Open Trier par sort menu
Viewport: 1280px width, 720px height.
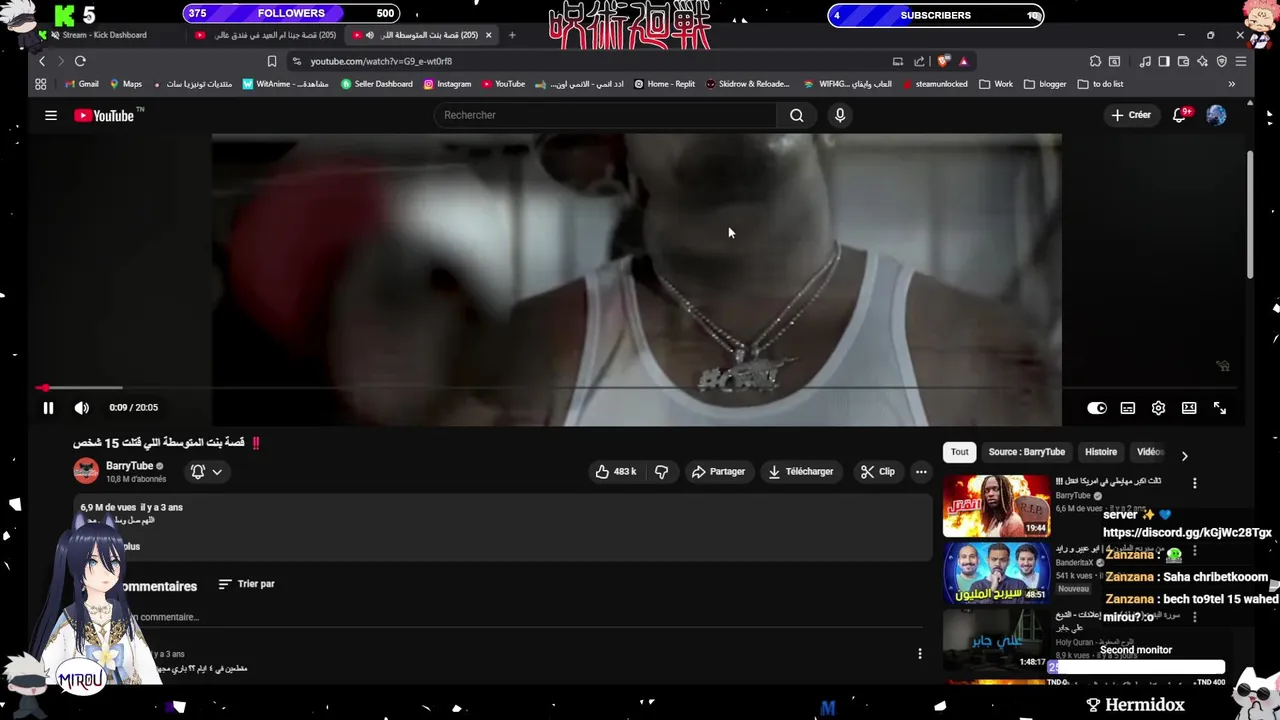[x=246, y=584]
